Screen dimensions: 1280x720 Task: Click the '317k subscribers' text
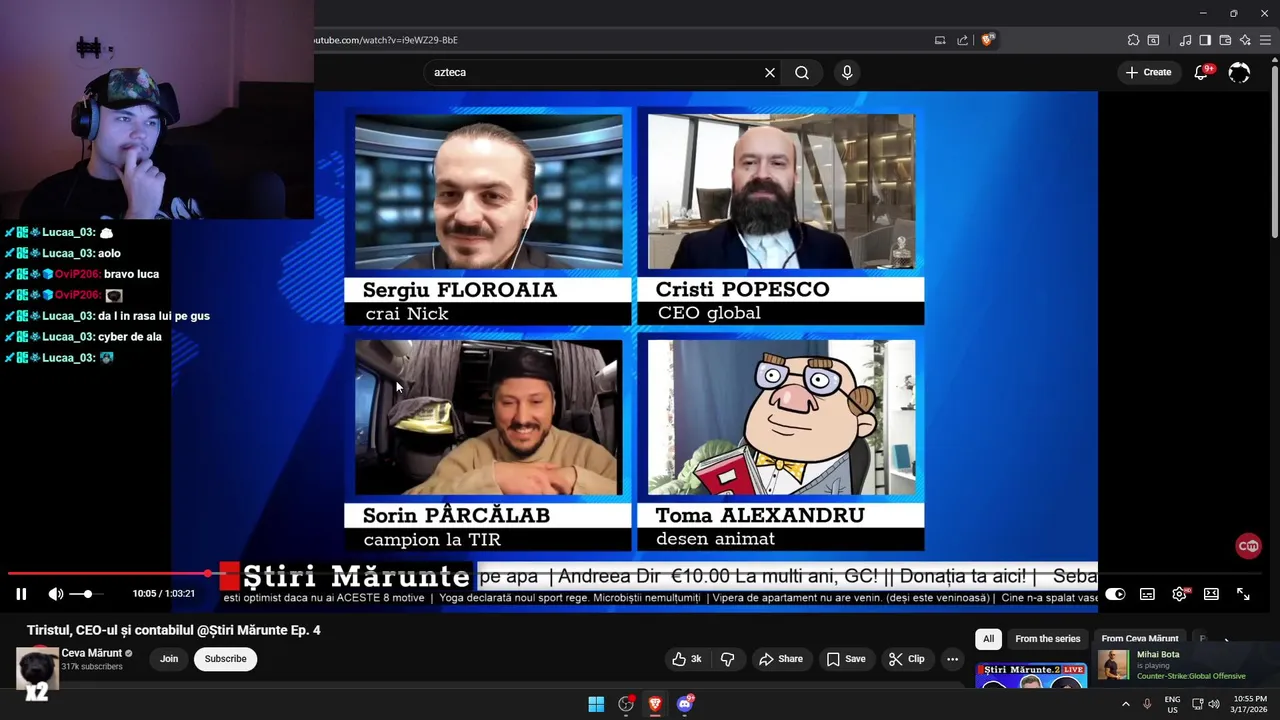tap(92, 666)
